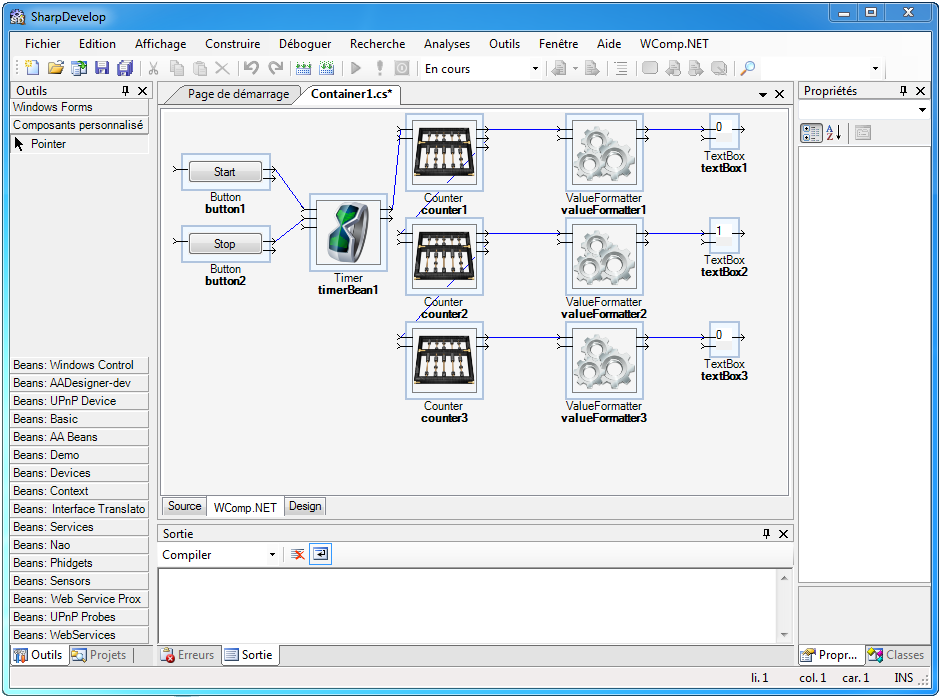
Task: Expand the Windows Forms toolbox category
Action: tap(79, 107)
